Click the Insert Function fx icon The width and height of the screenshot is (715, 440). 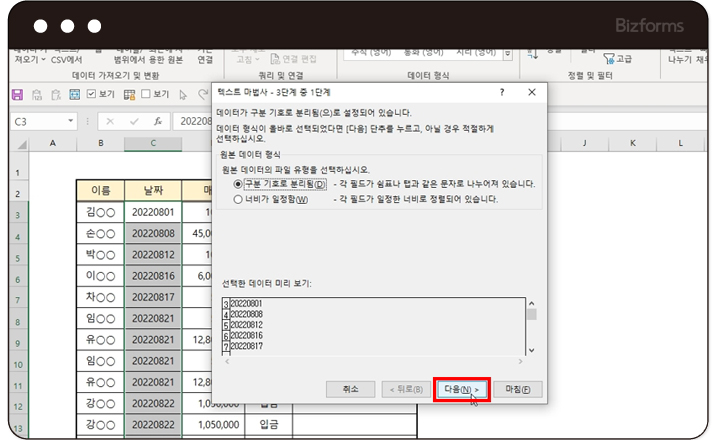pos(157,121)
